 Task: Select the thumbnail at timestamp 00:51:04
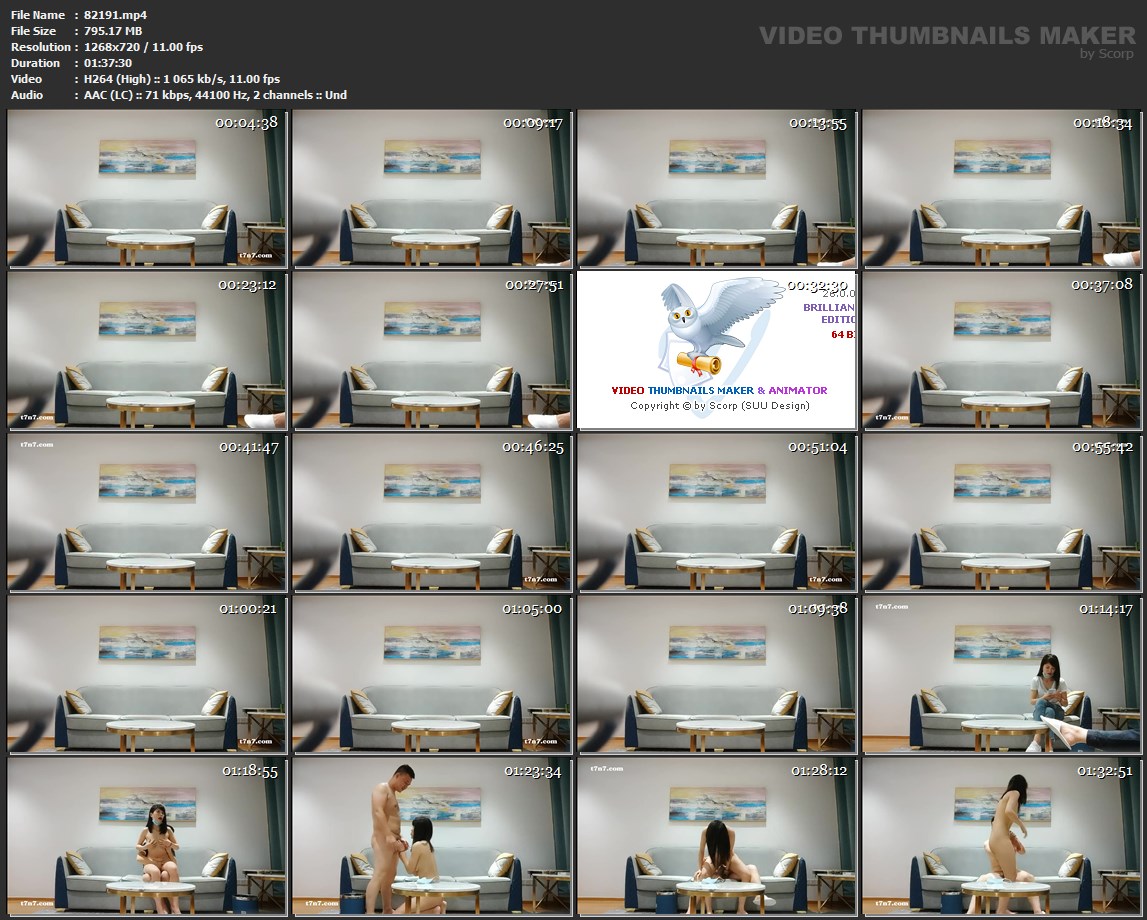pyautogui.click(x=717, y=512)
